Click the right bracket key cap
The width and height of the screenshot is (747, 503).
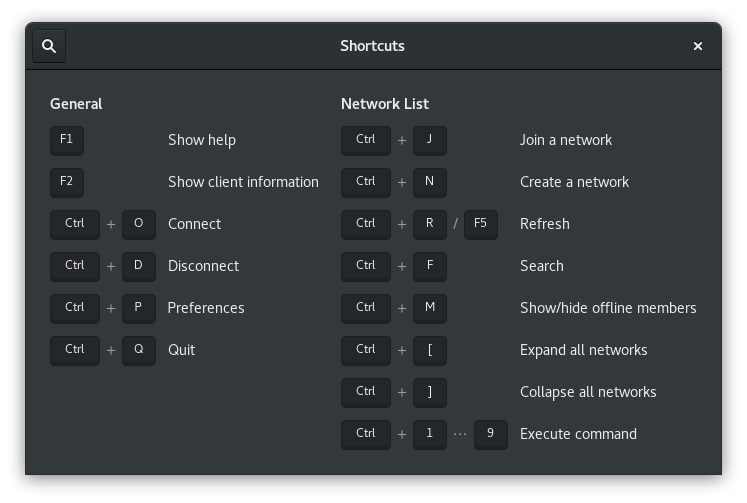(429, 392)
